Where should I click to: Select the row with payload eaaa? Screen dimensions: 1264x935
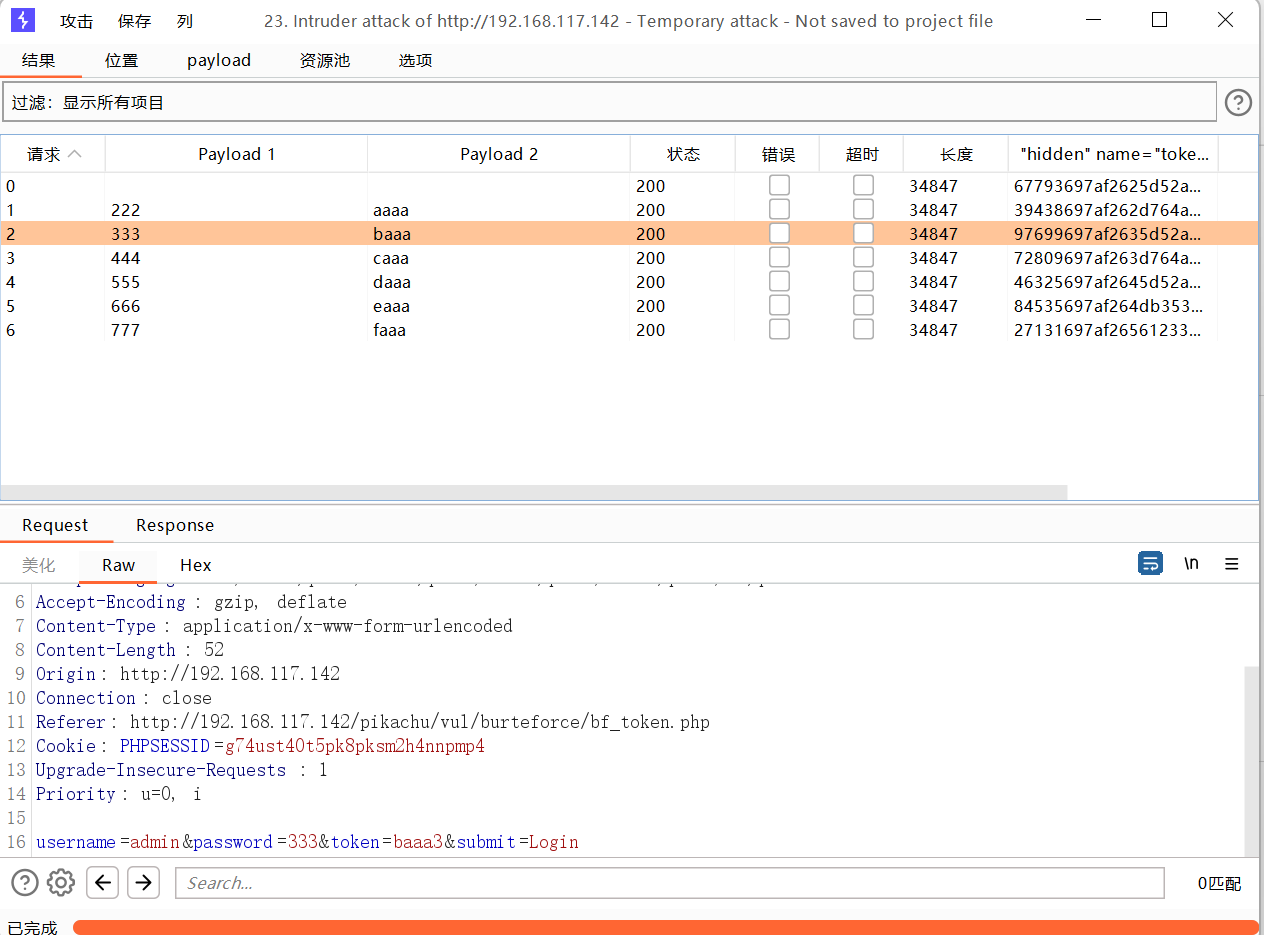pyautogui.click(x=629, y=306)
